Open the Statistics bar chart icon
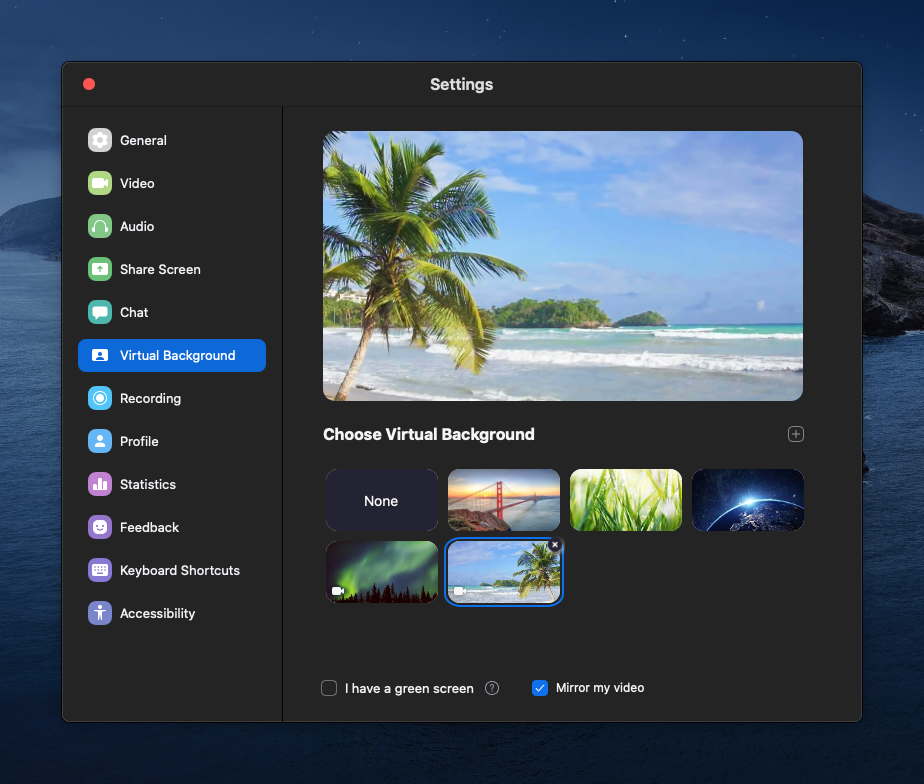 100,485
